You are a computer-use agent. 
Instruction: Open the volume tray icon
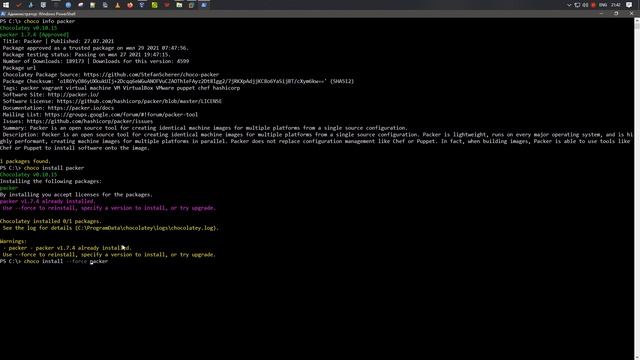coord(585,5)
